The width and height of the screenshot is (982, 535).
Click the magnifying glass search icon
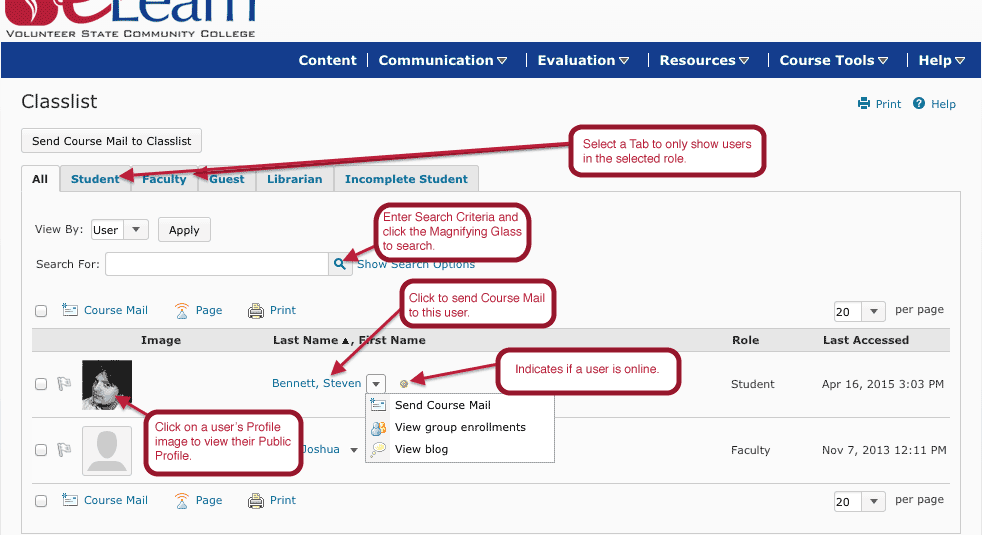340,264
